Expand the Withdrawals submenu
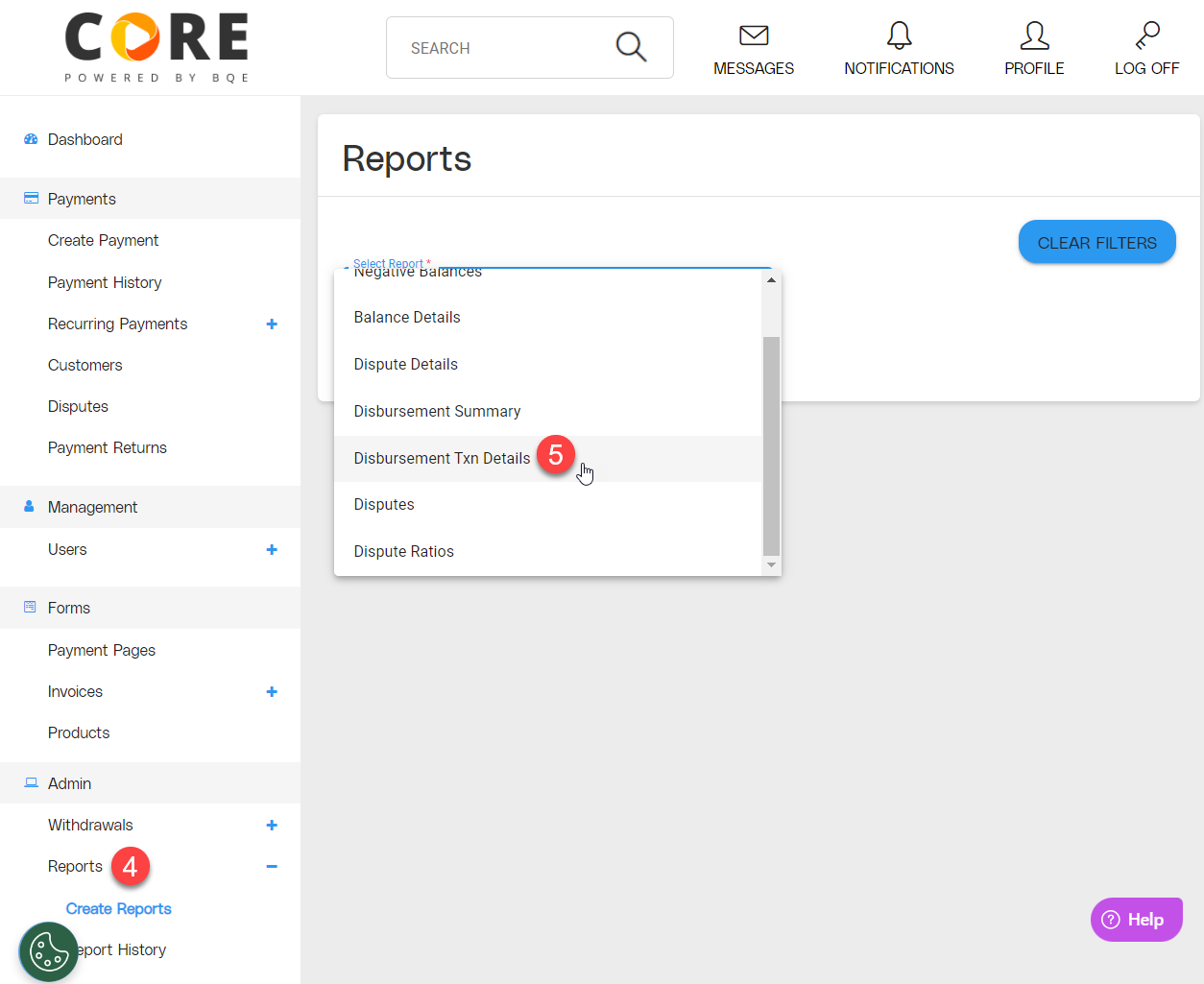 click(x=272, y=825)
